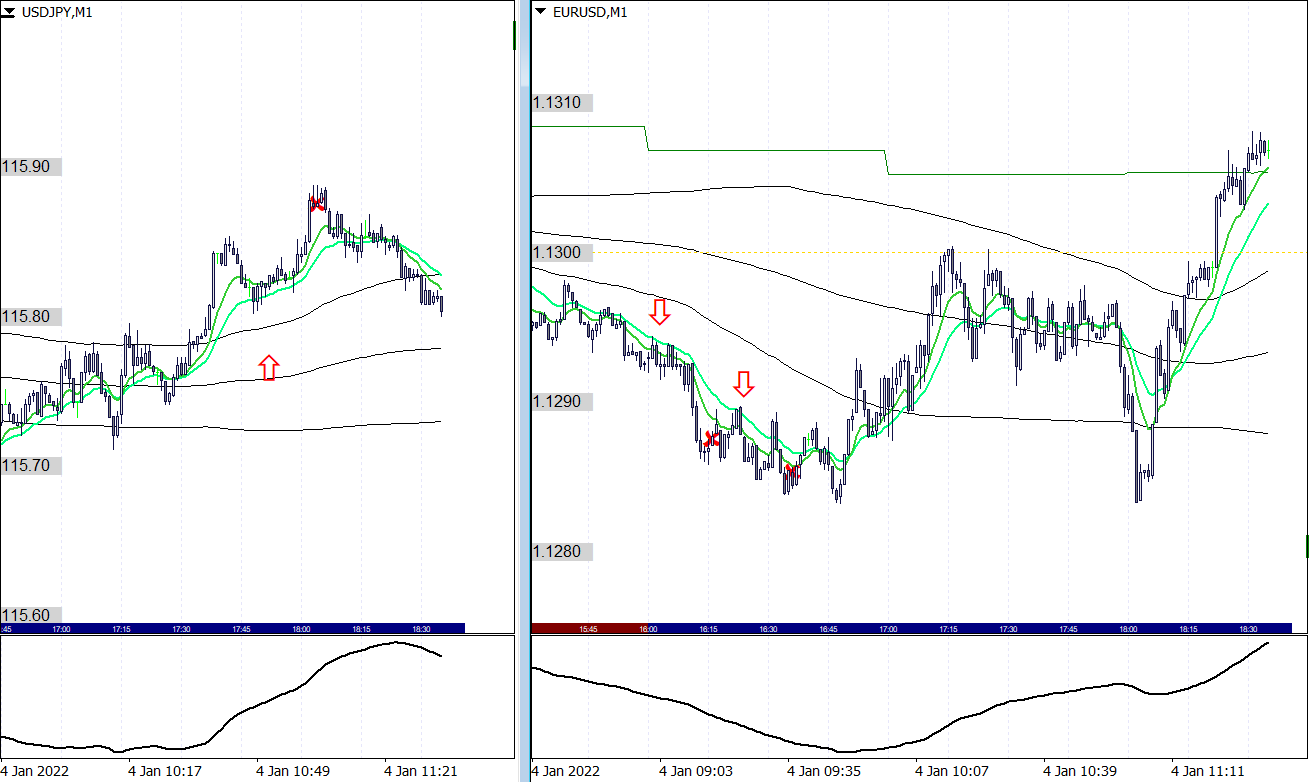Click the first red down arrow on EURUSD
The height and width of the screenshot is (782, 1310).
click(659, 311)
